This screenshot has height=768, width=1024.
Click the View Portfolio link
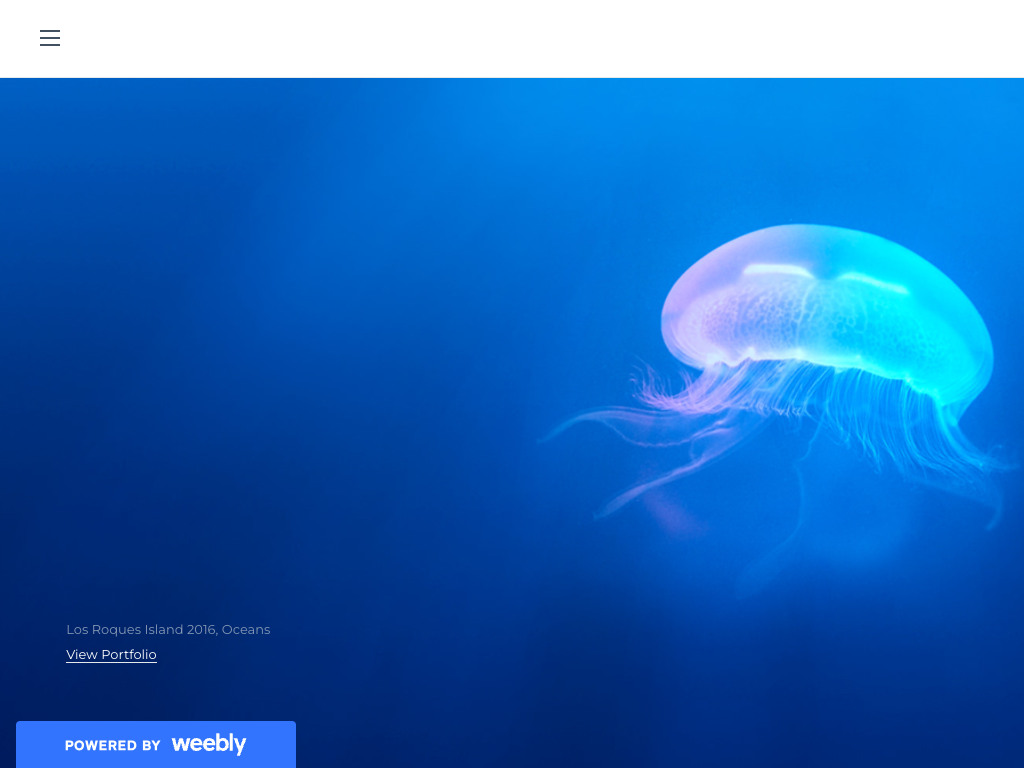point(111,654)
